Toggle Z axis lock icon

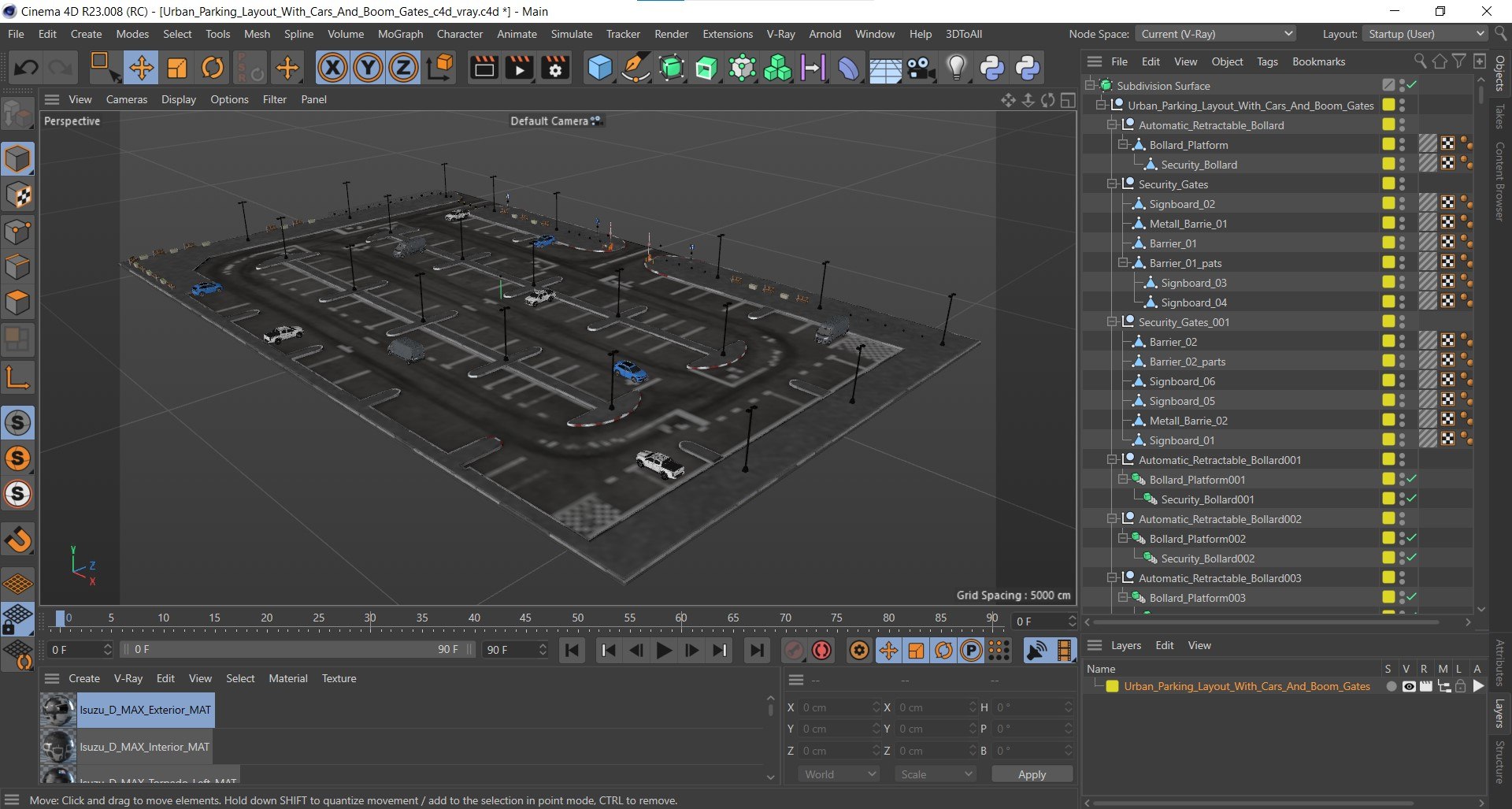point(403,68)
